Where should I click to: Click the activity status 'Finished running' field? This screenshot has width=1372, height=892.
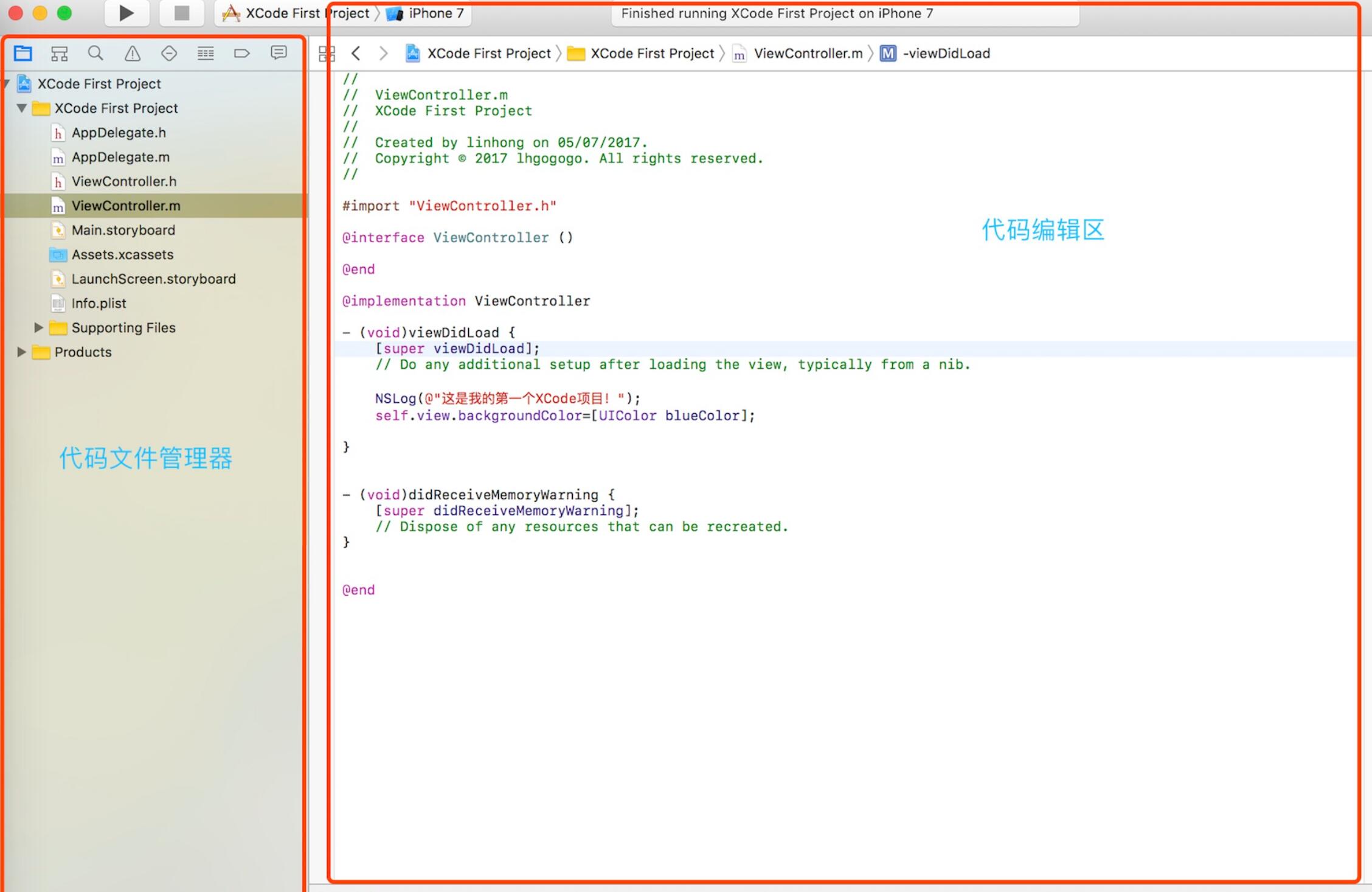[x=845, y=13]
